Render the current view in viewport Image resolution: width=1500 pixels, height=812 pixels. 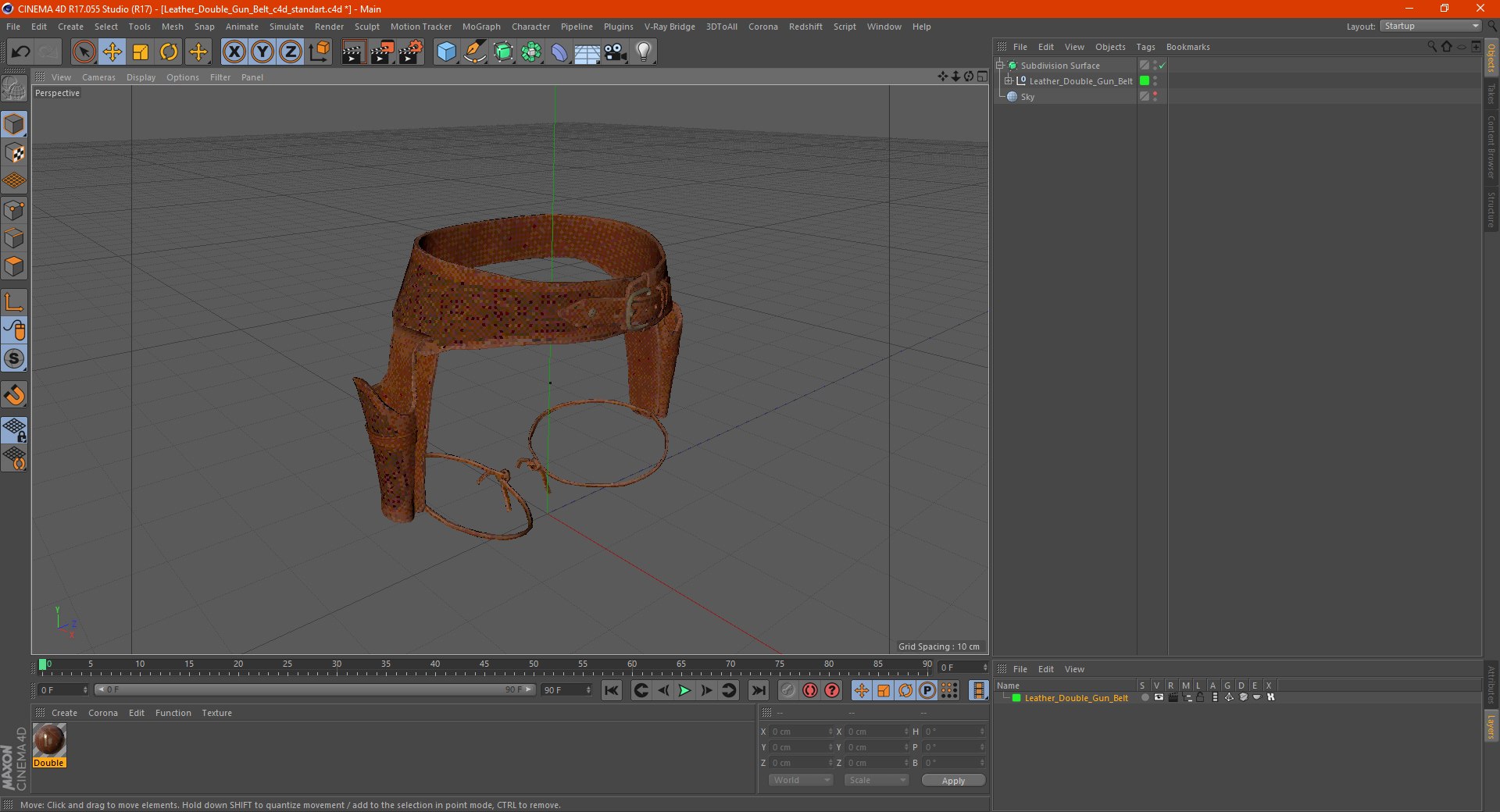coord(353,52)
